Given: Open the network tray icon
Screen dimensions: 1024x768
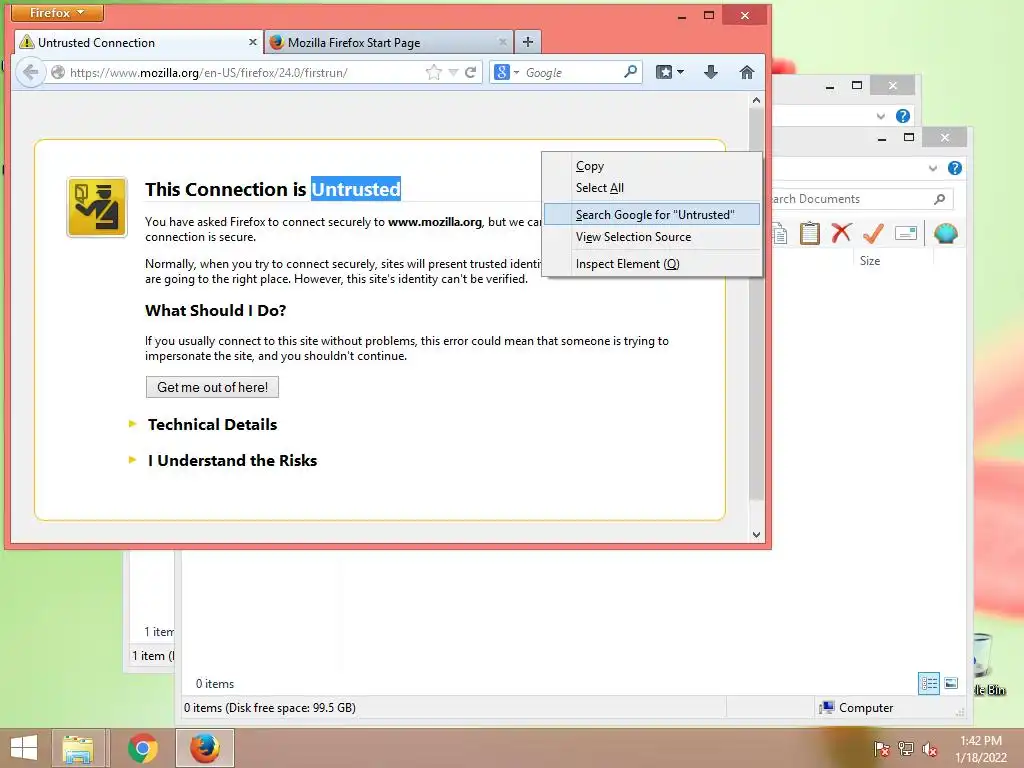Looking at the screenshot, I should [905, 748].
